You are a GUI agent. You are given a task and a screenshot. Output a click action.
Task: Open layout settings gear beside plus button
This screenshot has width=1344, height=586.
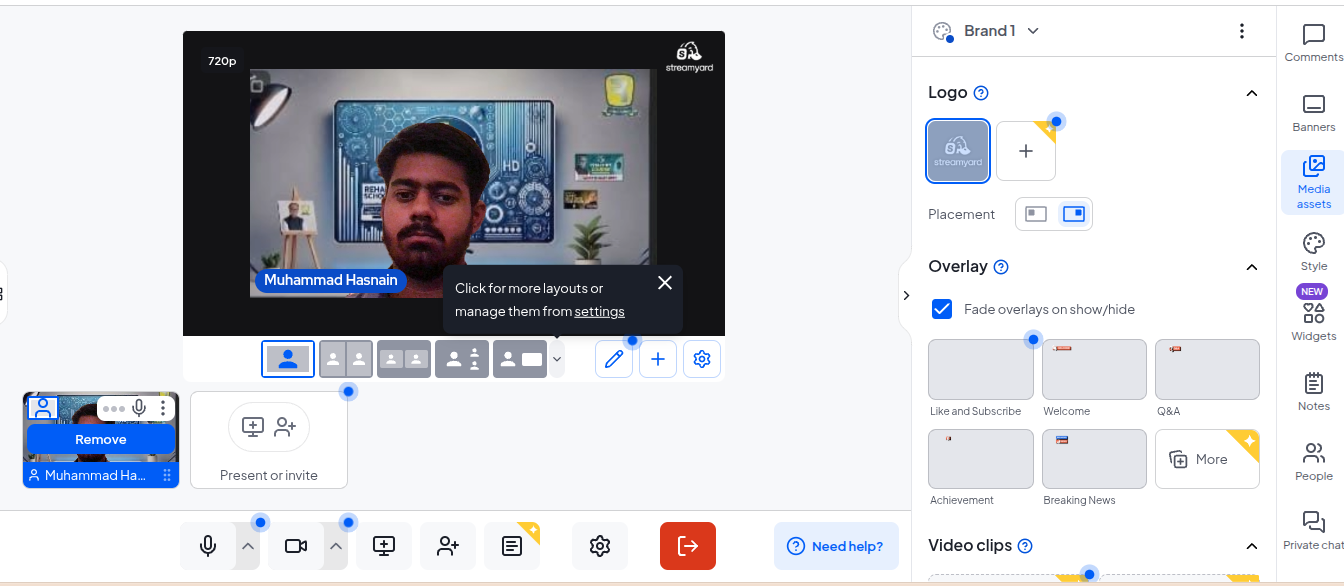coord(702,359)
